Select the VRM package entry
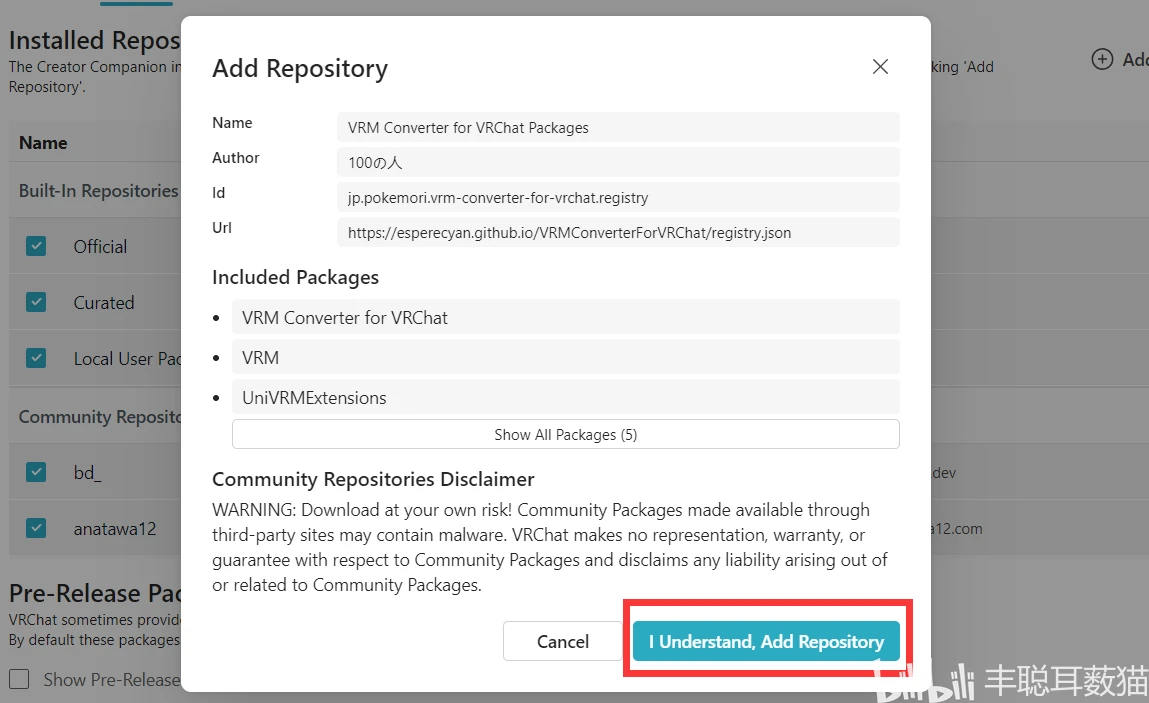The image size is (1149, 703). coord(565,357)
